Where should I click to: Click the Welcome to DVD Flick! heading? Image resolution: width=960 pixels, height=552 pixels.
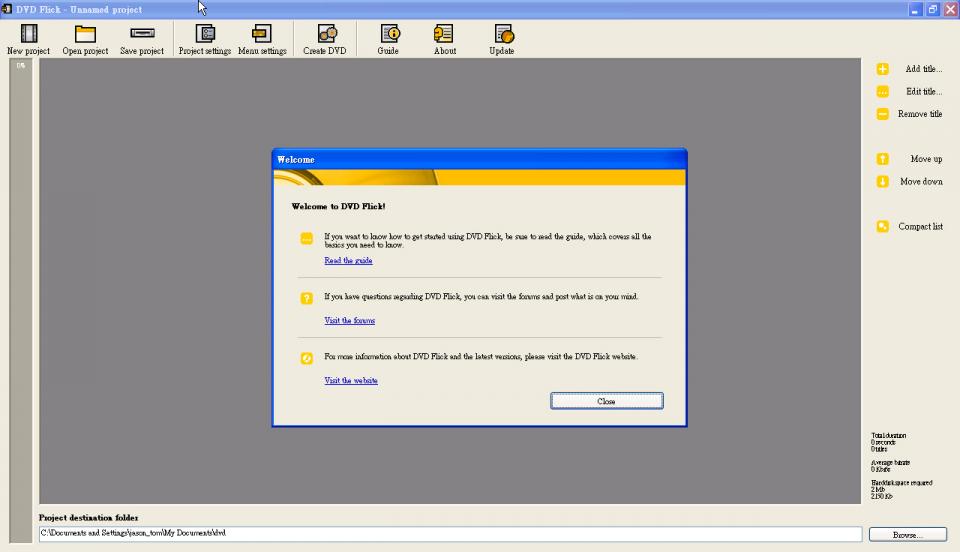tap(339, 207)
